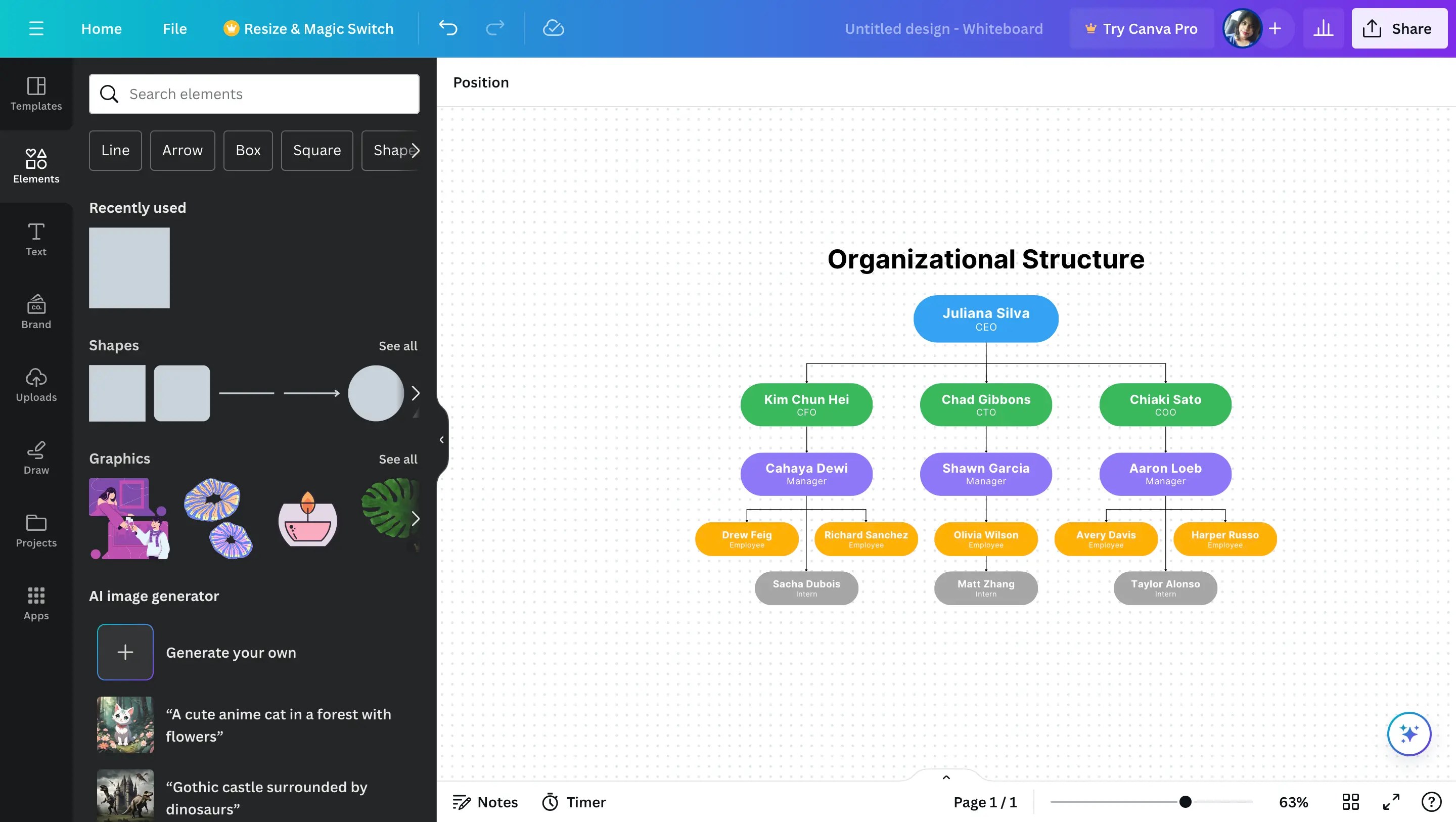This screenshot has height=822, width=1456.
Task: Collapse the side elements panel
Action: click(x=441, y=439)
